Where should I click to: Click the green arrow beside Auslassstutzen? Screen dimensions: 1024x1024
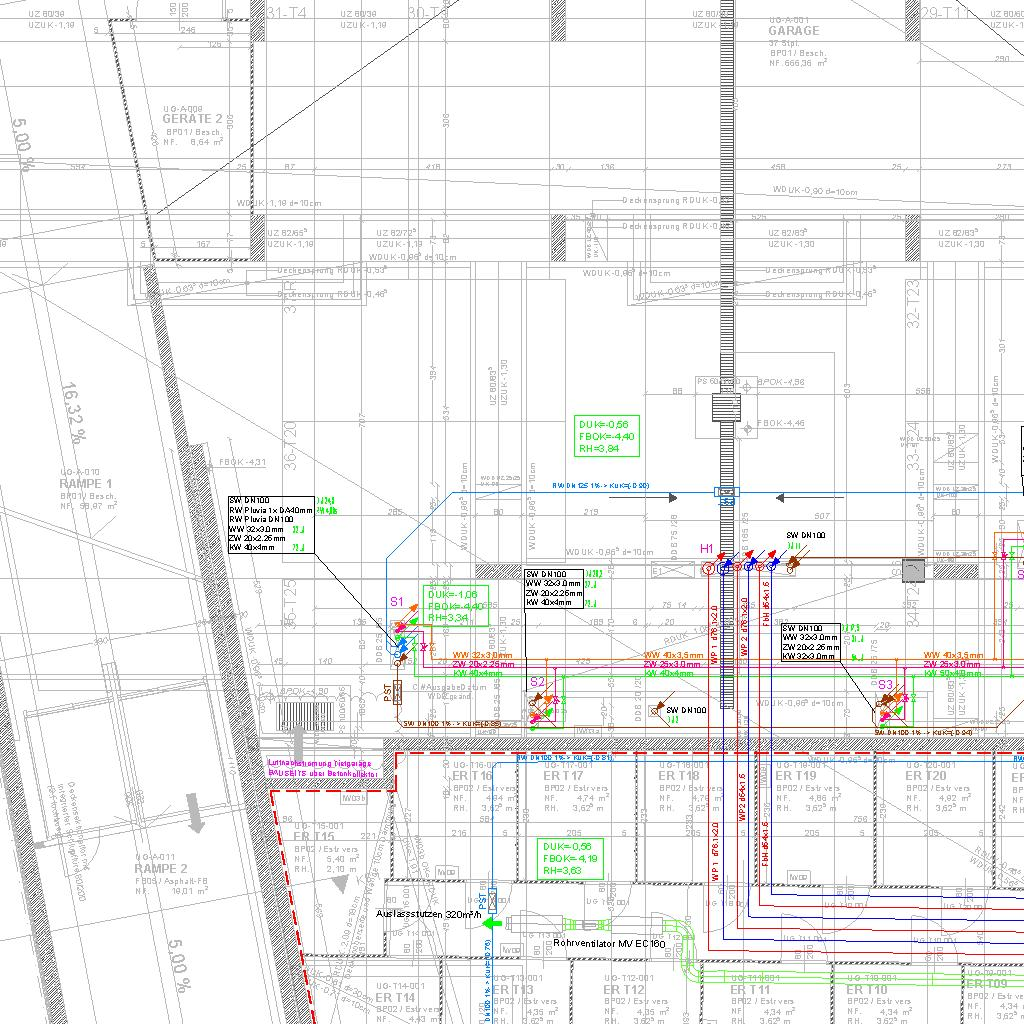coord(492,923)
